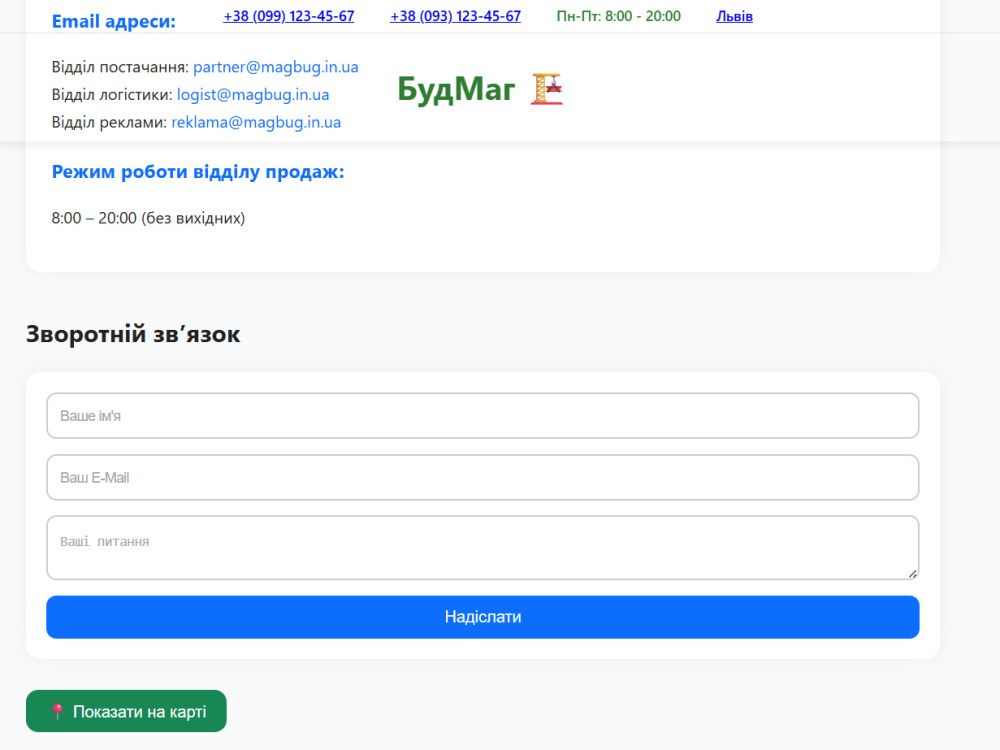The height and width of the screenshot is (750, 1000).
Task: Select the Зворотній зв'язок heading
Action: tap(133, 334)
